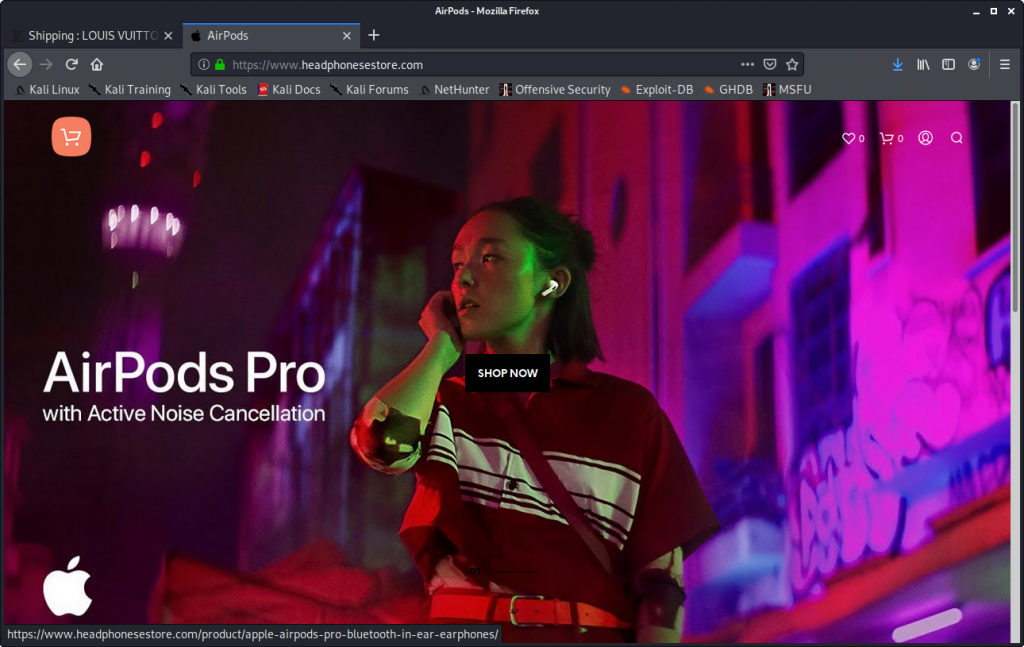Open the Exploit-DB bookmark

click(657, 89)
